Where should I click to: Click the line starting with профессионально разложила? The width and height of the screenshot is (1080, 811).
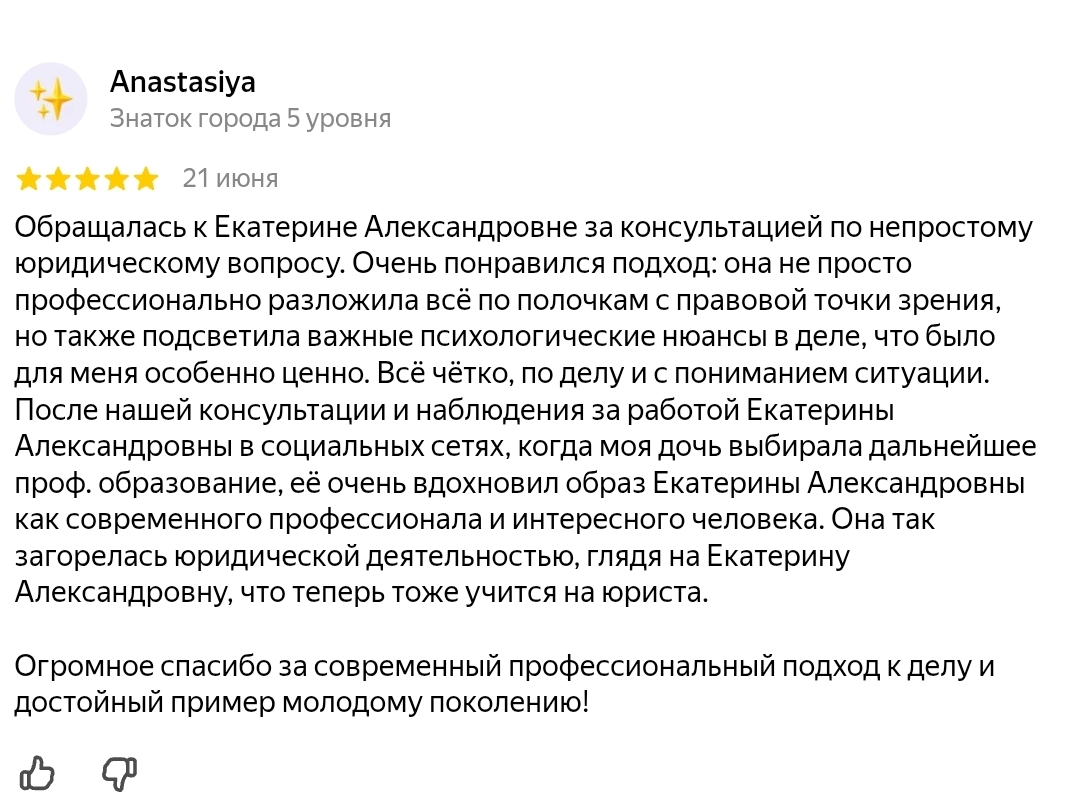click(508, 300)
